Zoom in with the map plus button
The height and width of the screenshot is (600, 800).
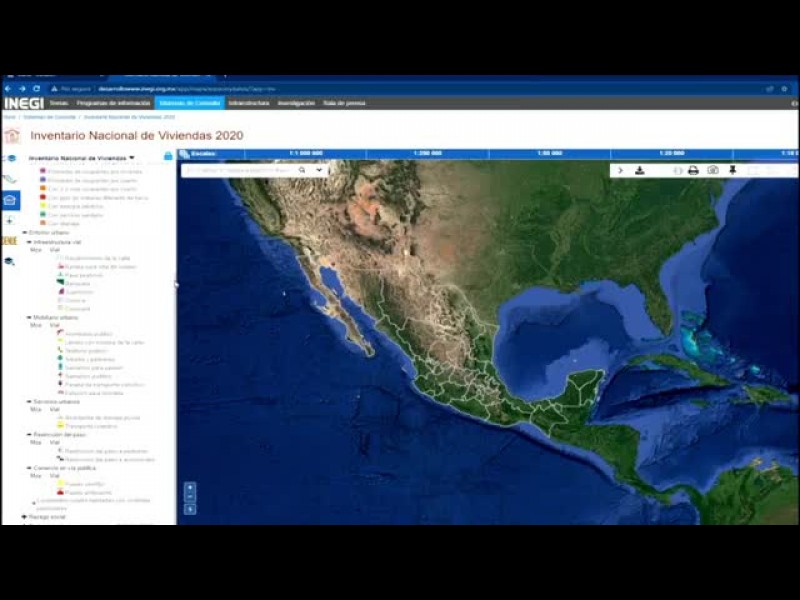190,487
